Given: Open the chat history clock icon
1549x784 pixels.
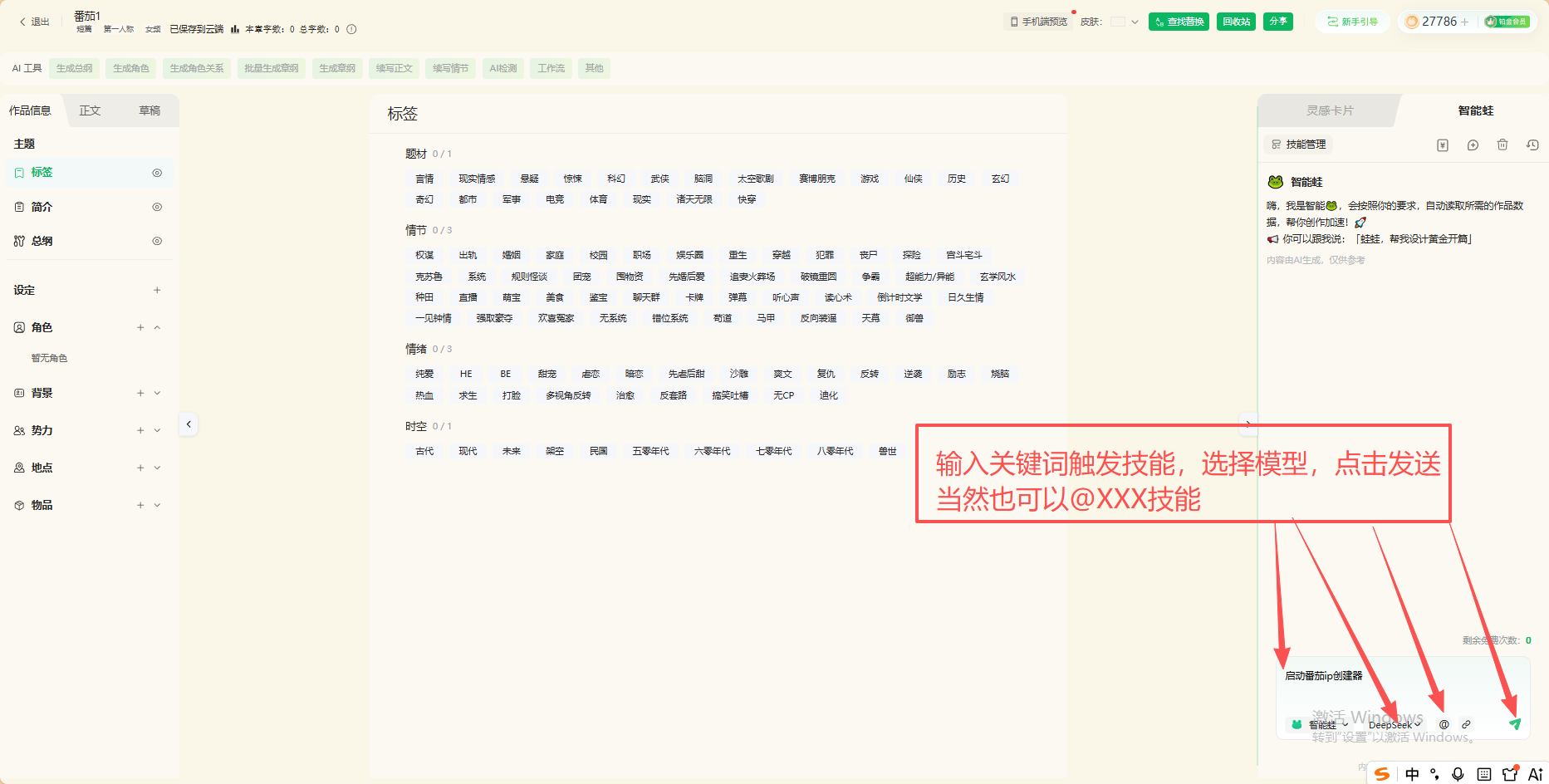Looking at the screenshot, I should click(x=1532, y=145).
